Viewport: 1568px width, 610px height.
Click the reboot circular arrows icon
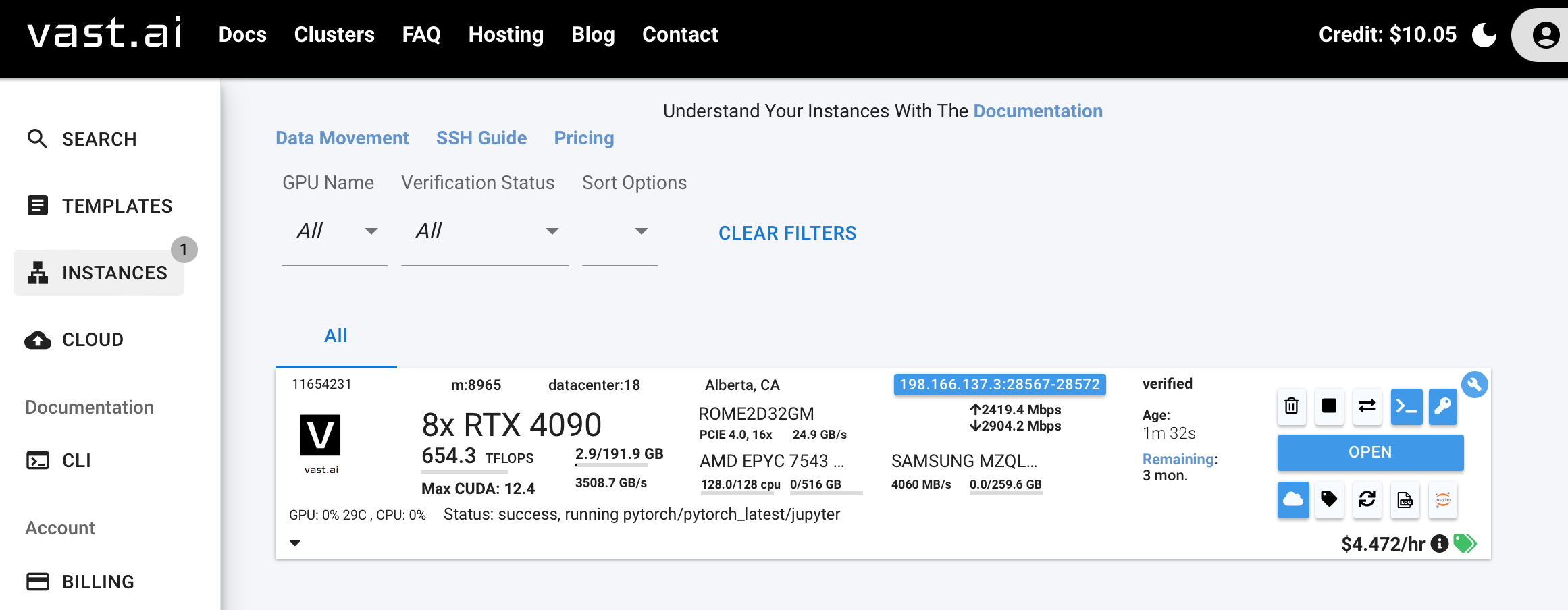point(1367,500)
